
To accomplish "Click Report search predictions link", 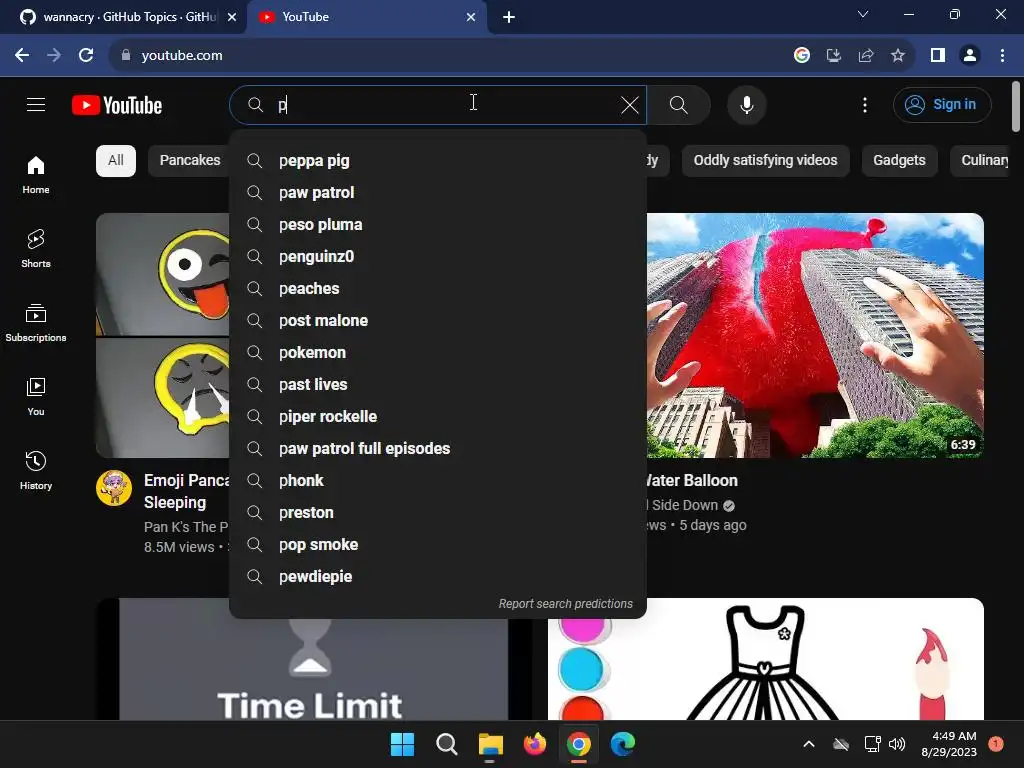I will (x=566, y=604).
